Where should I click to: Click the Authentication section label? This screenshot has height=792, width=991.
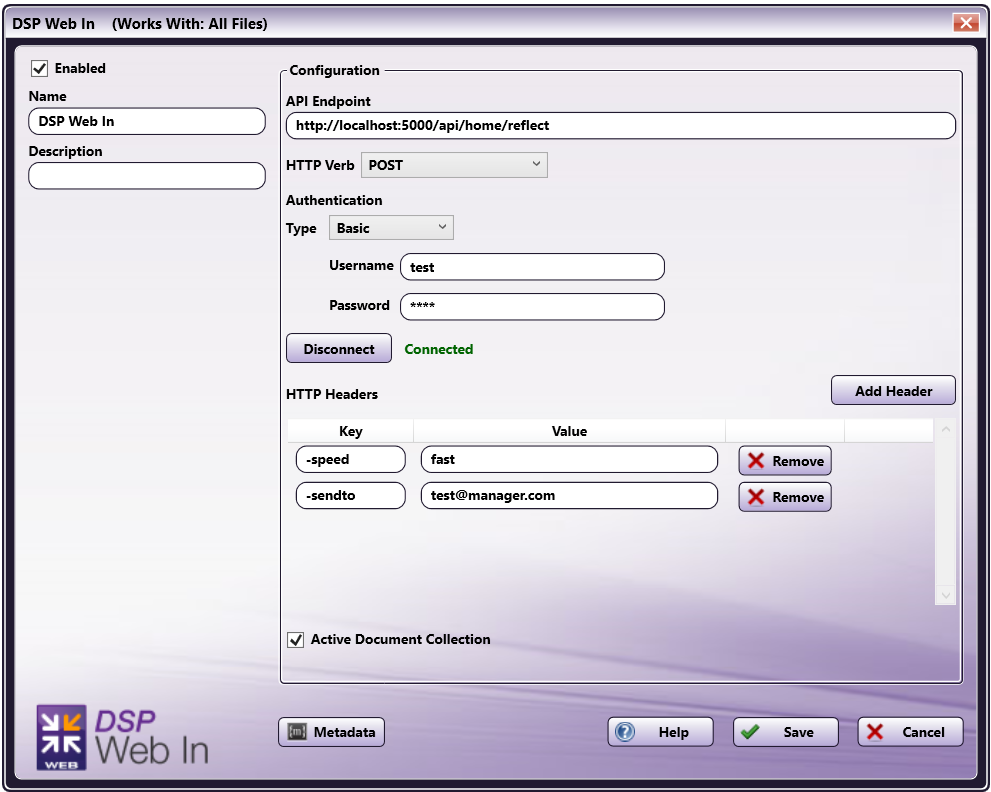pyautogui.click(x=334, y=200)
